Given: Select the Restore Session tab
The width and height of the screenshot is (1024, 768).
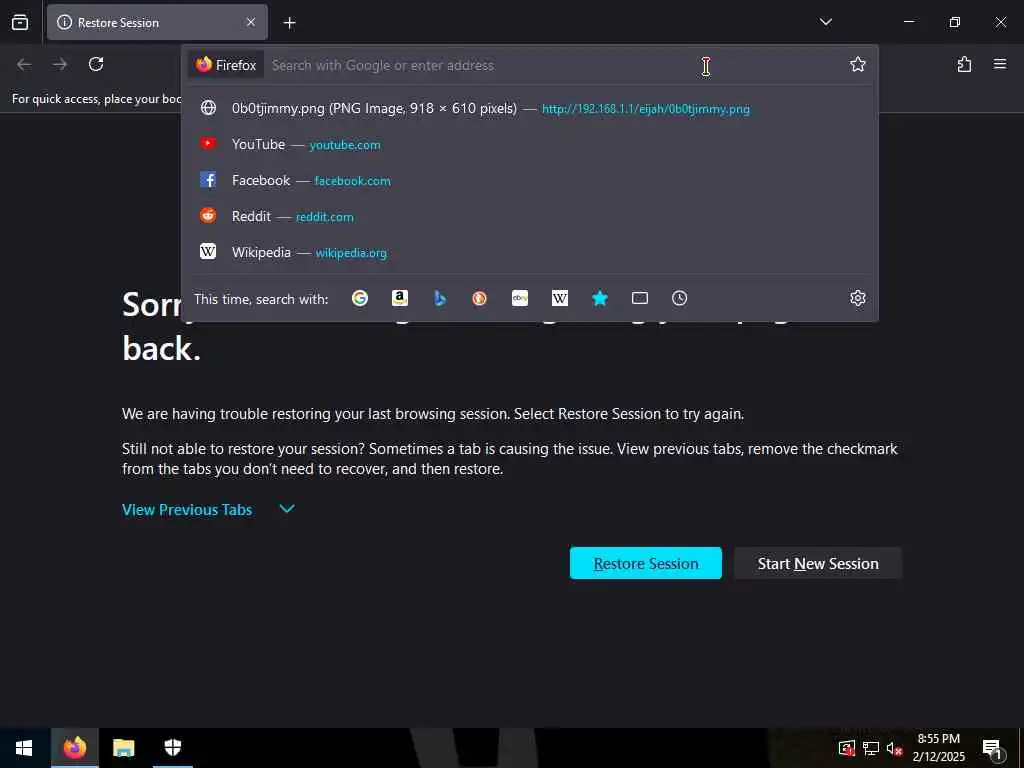Looking at the screenshot, I should (157, 22).
